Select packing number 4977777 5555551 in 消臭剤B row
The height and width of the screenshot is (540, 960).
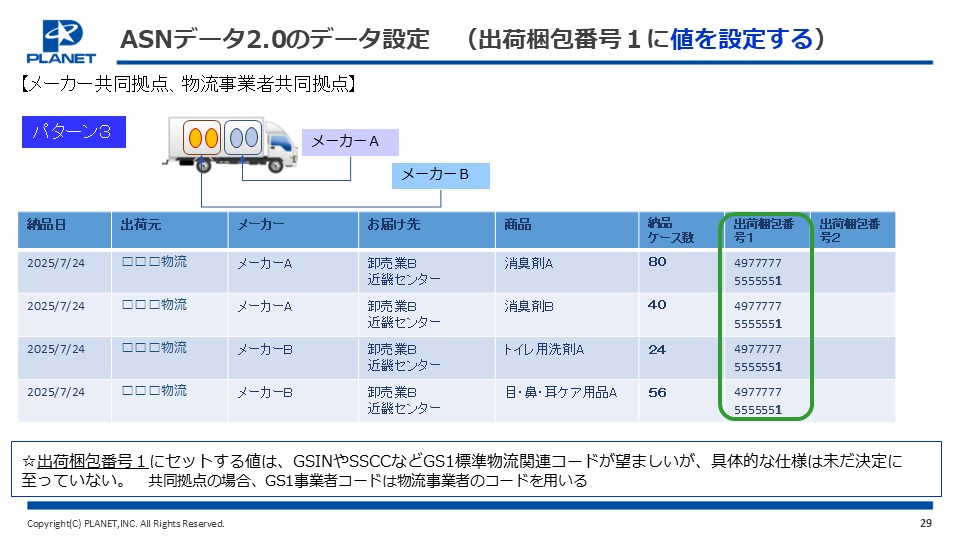coord(758,315)
